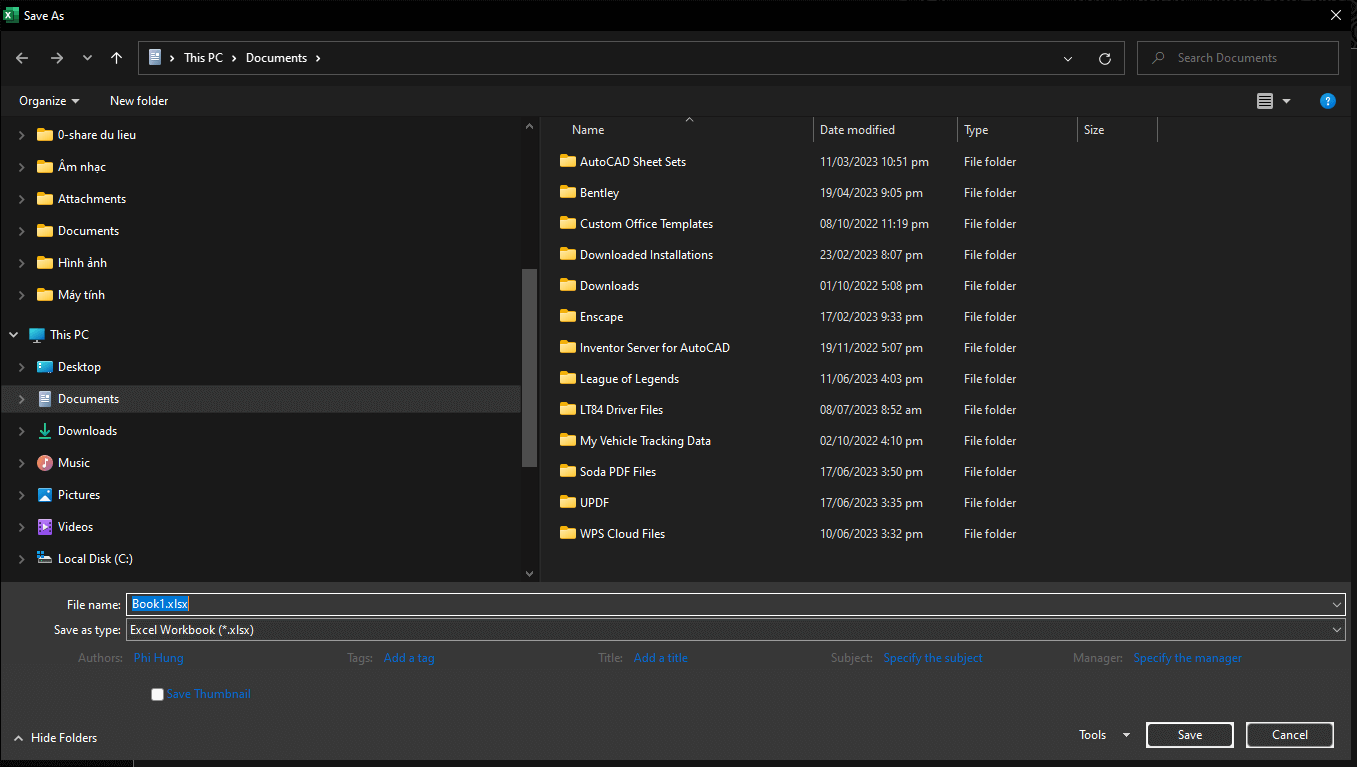The width and height of the screenshot is (1357, 768).
Task: Collapse the This PC tree node
Action: click(x=14, y=335)
